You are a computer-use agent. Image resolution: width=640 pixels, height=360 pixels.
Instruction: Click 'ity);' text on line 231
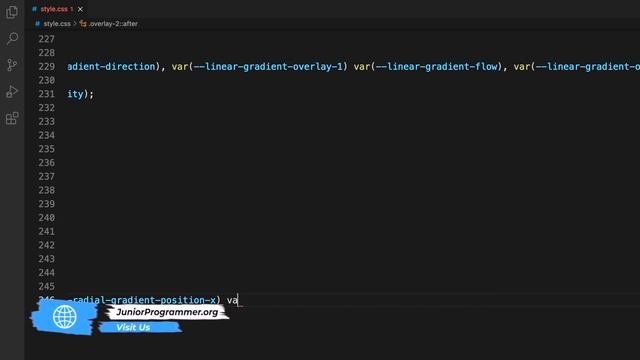[x=80, y=94]
